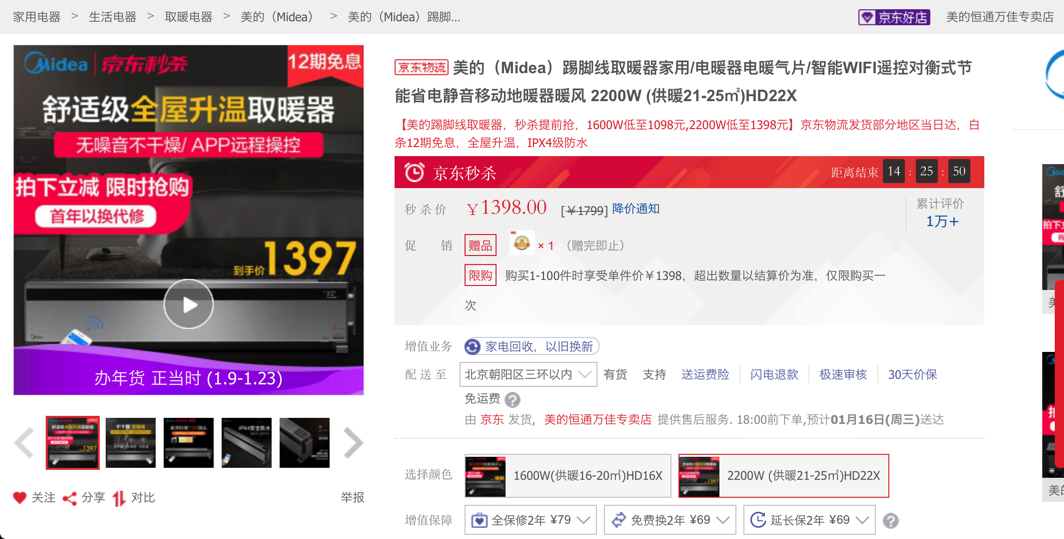
Task: Click the 限购 purchase limit tag
Action: tap(480, 276)
